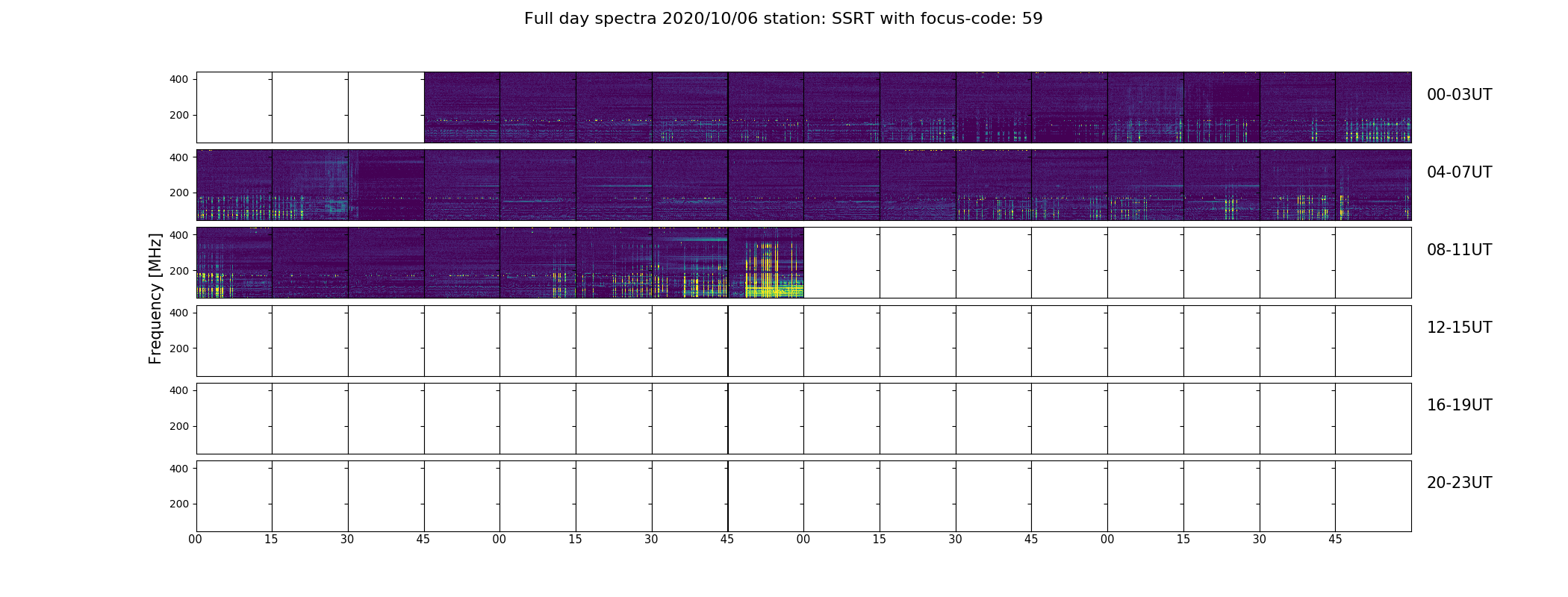This screenshot has width=1568, height=597.
Task: Select the "08-11UT" row label
Action: (1459, 250)
